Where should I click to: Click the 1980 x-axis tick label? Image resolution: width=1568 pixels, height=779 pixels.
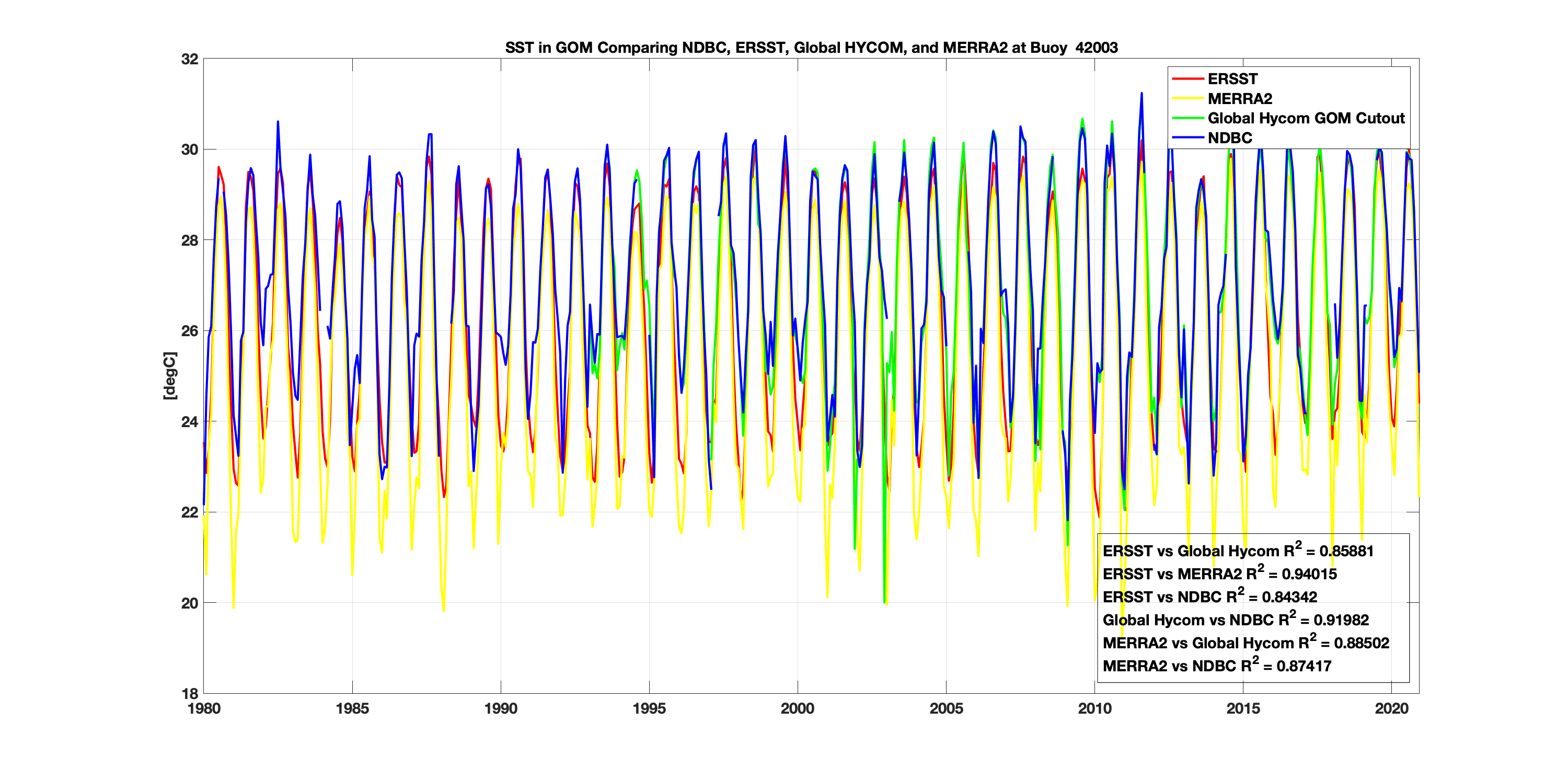pyautogui.click(x=204, y=708)
